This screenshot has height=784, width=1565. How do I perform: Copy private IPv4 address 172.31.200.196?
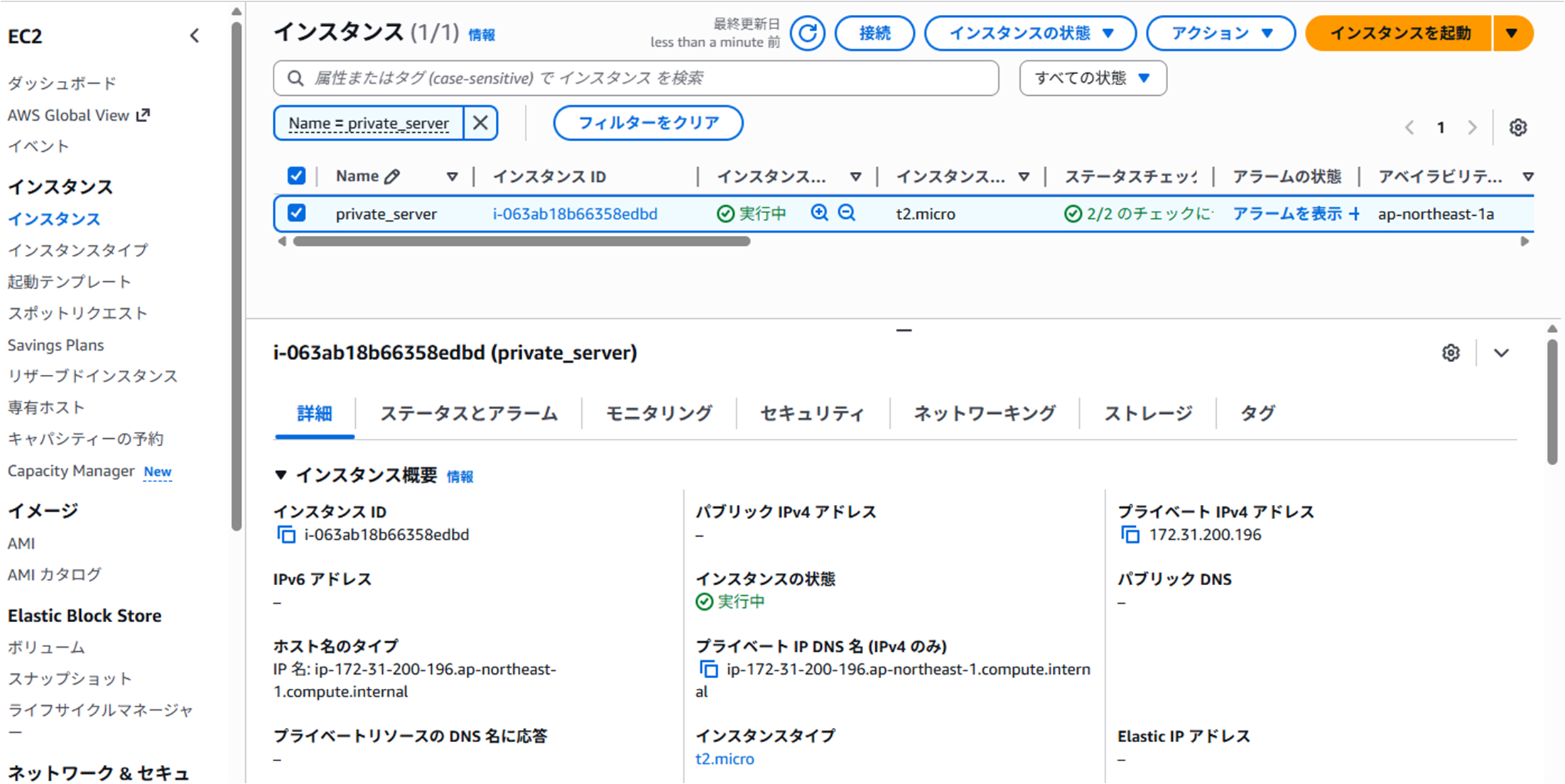(x=1130, y=535)
